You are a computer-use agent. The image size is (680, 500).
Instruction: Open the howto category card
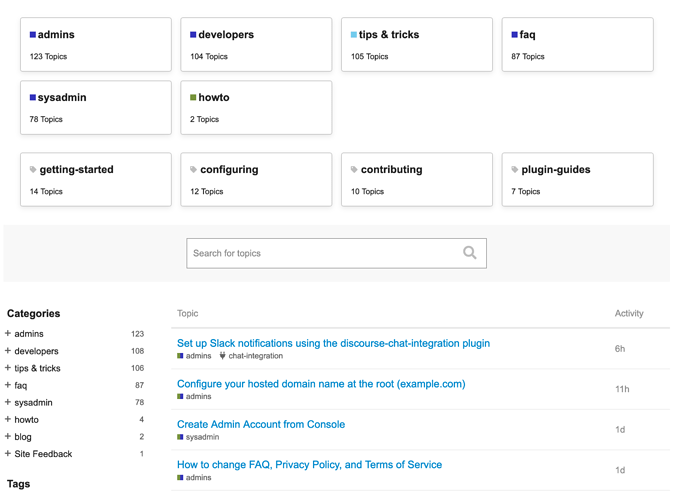(256, 108)
